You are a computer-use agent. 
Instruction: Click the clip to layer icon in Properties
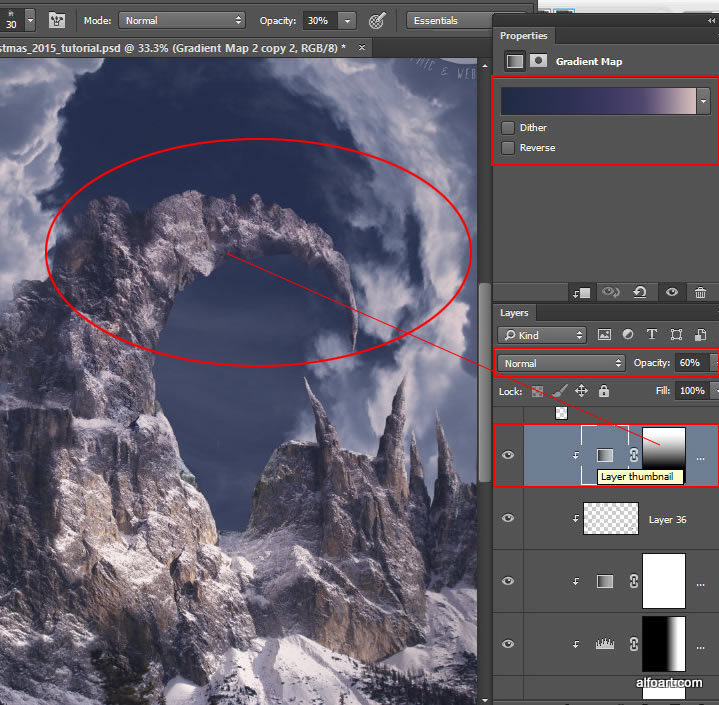(x=581, y=293)
